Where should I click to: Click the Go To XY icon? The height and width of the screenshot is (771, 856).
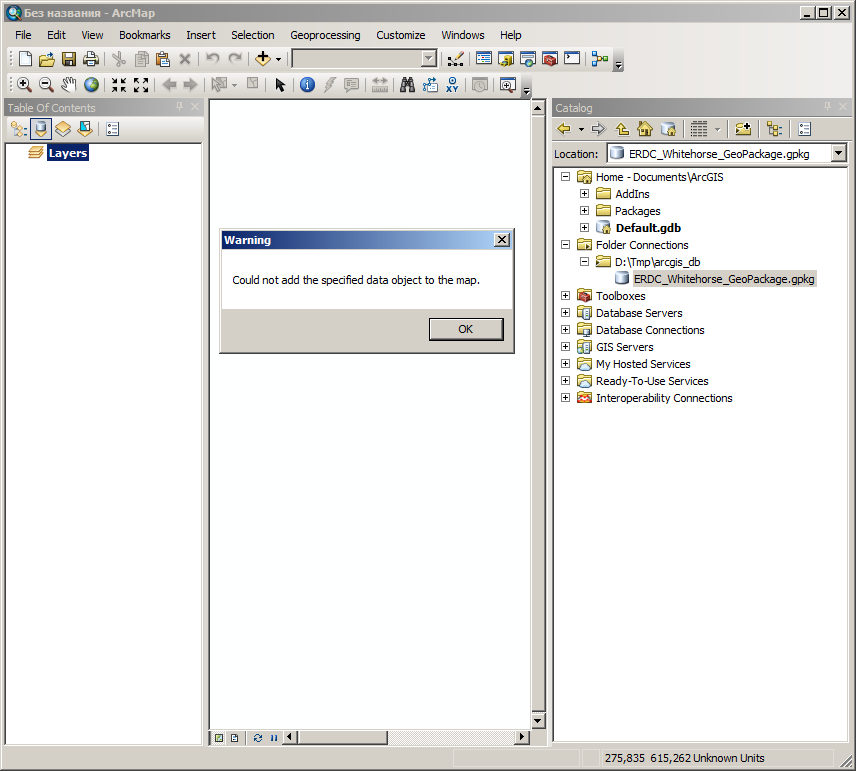pos(453,85)
